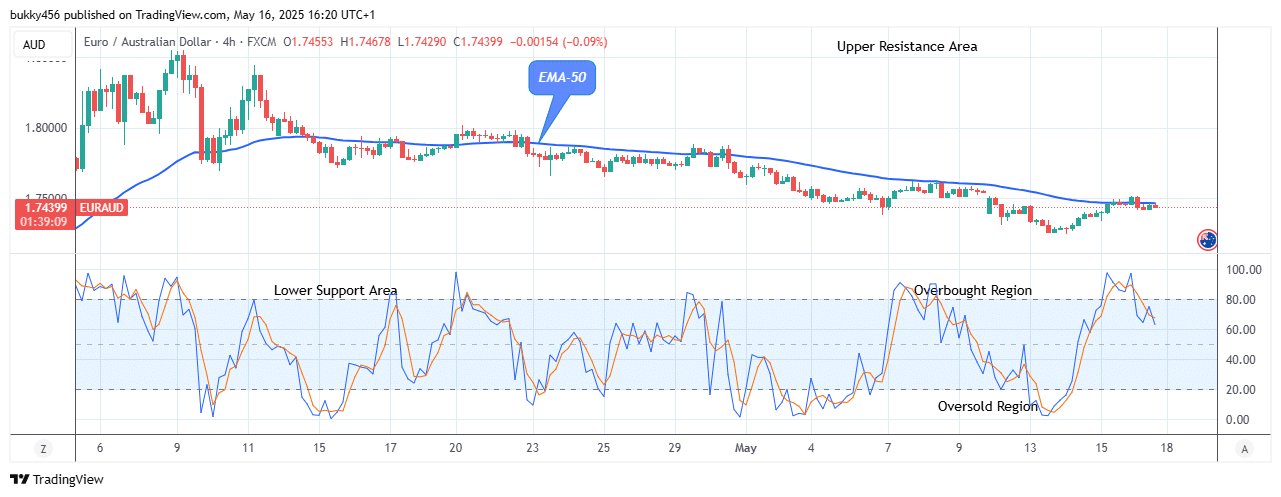Click the 1.75000 price axis label
Image resolution: width=1281 pixels, height=497 pixels.
click(47, 199)
